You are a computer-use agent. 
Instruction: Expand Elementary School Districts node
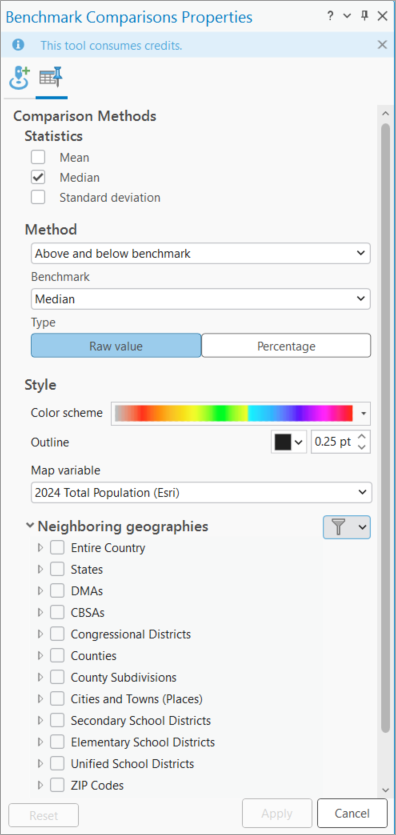coord(40,742)
